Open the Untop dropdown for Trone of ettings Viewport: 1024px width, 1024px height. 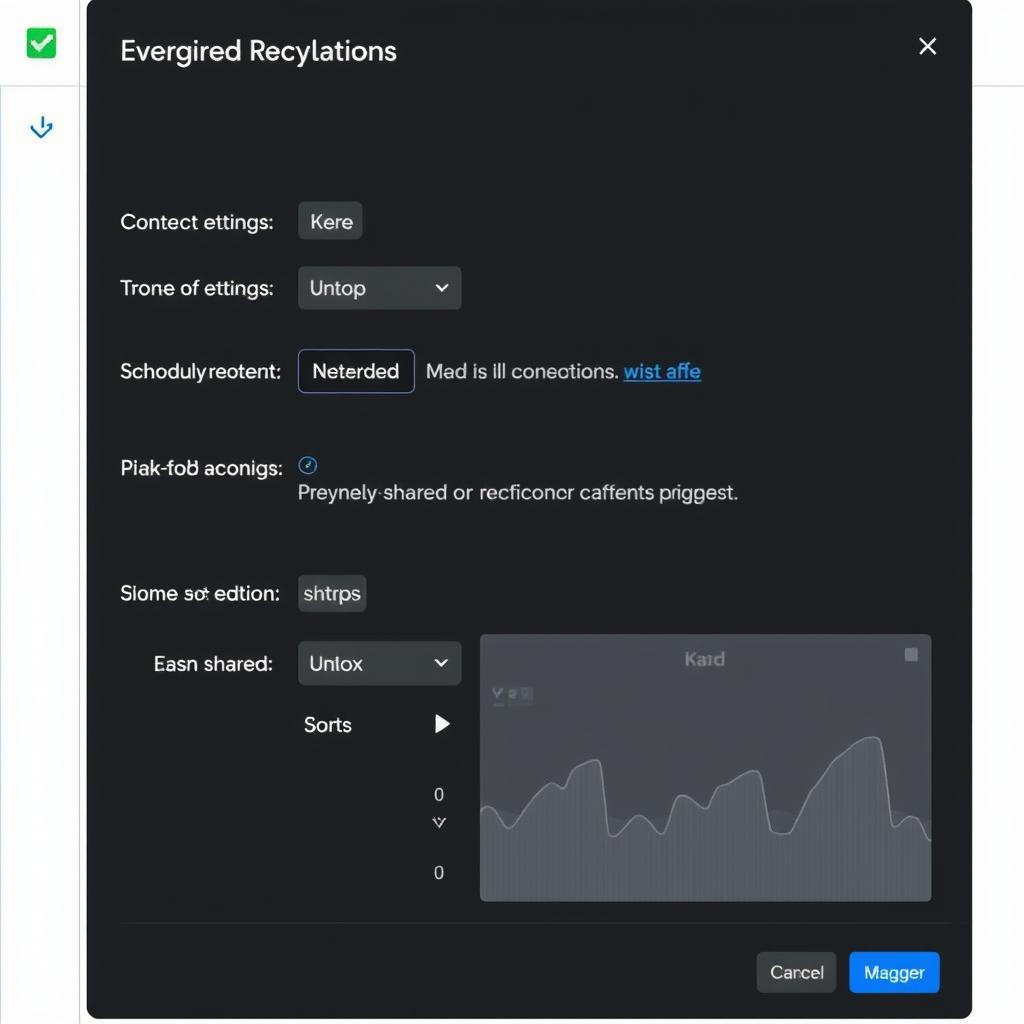coord(379,288)
